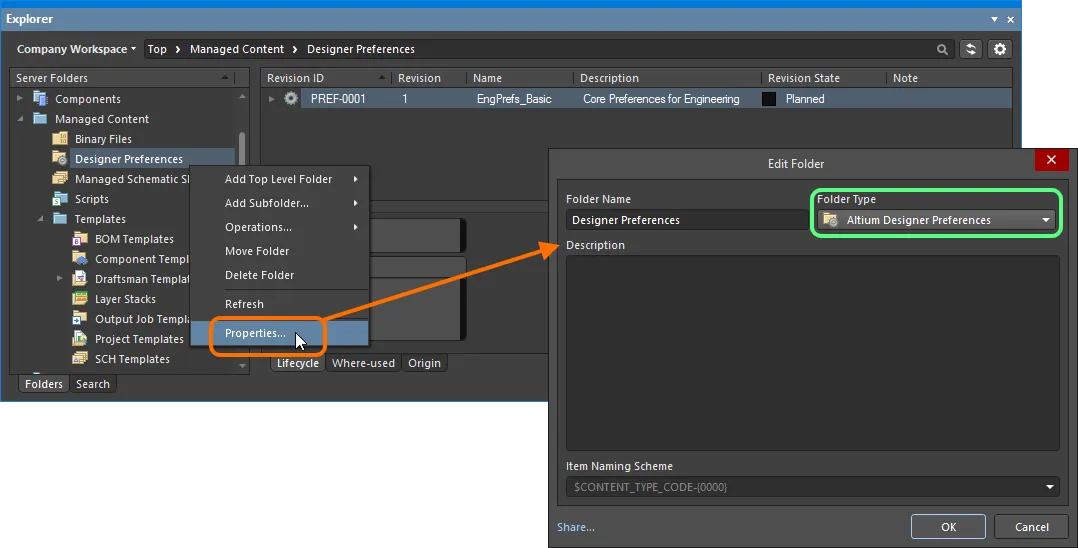Viewport: 1078px width, 548px height.
Task: Click Managed Content in the breadcrumb
Action: coord(236,49)
